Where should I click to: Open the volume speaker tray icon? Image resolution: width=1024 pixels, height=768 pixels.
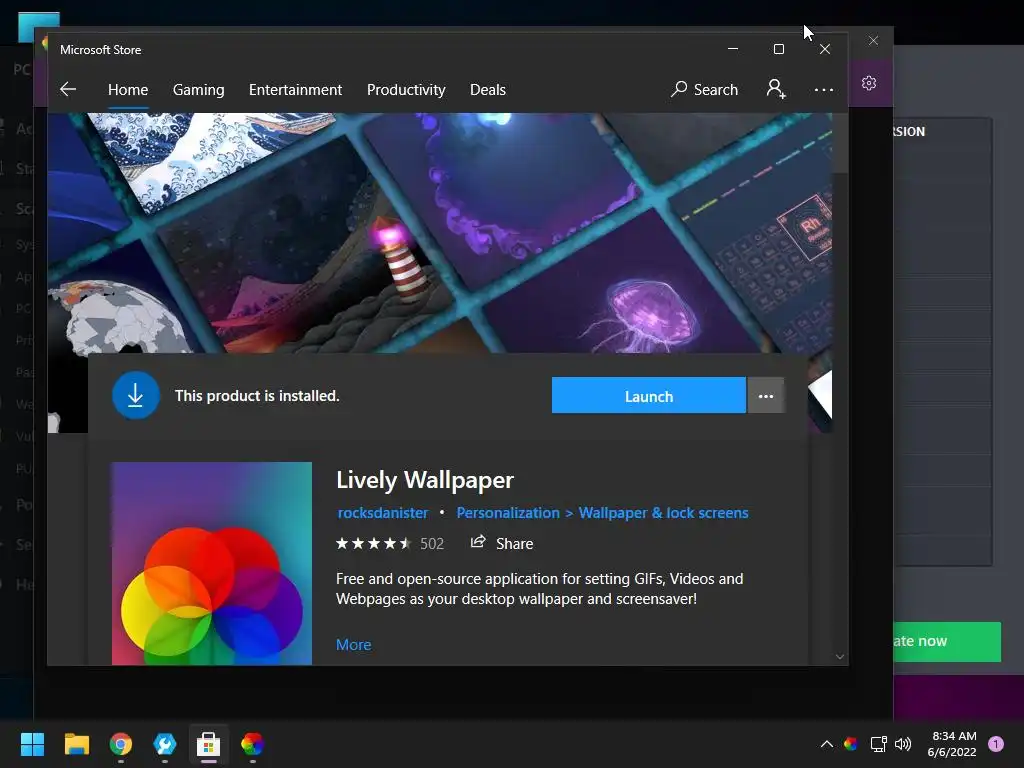[903, 744]
